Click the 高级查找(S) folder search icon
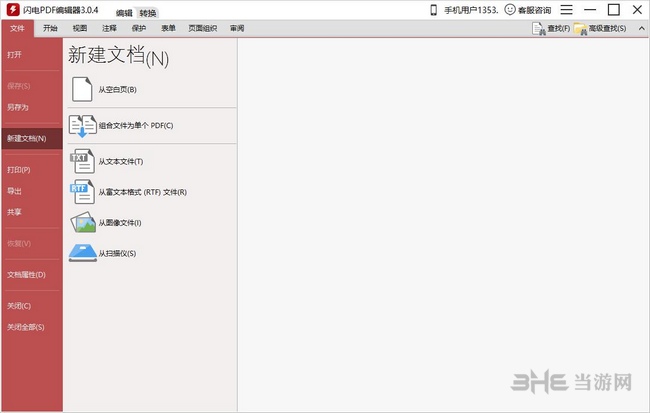Image resolution: width=650 pixels, height=413 pixels. pyautogui.click(x=581, y=29)
